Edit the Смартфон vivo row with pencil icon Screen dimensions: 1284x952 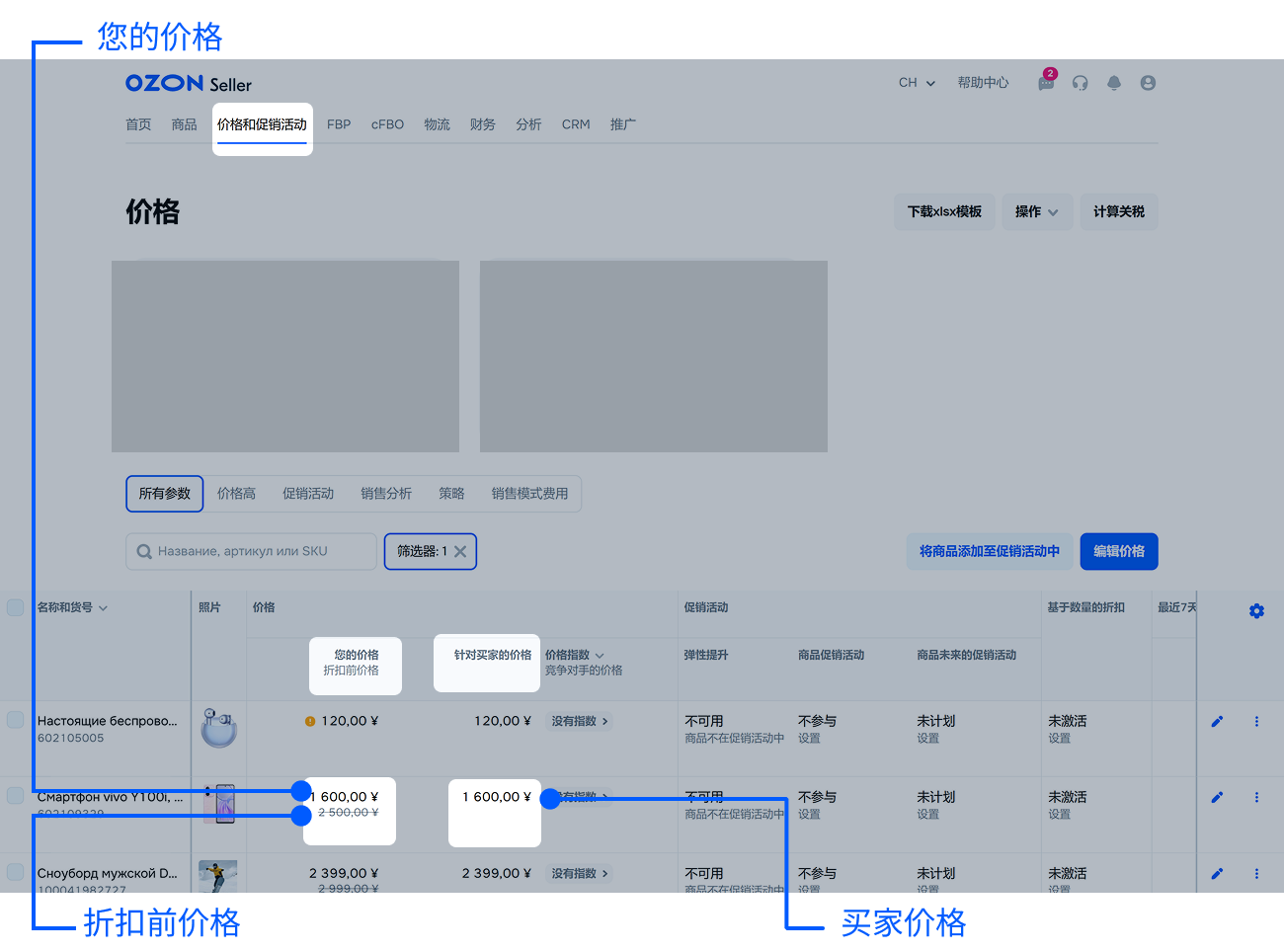1217,797
